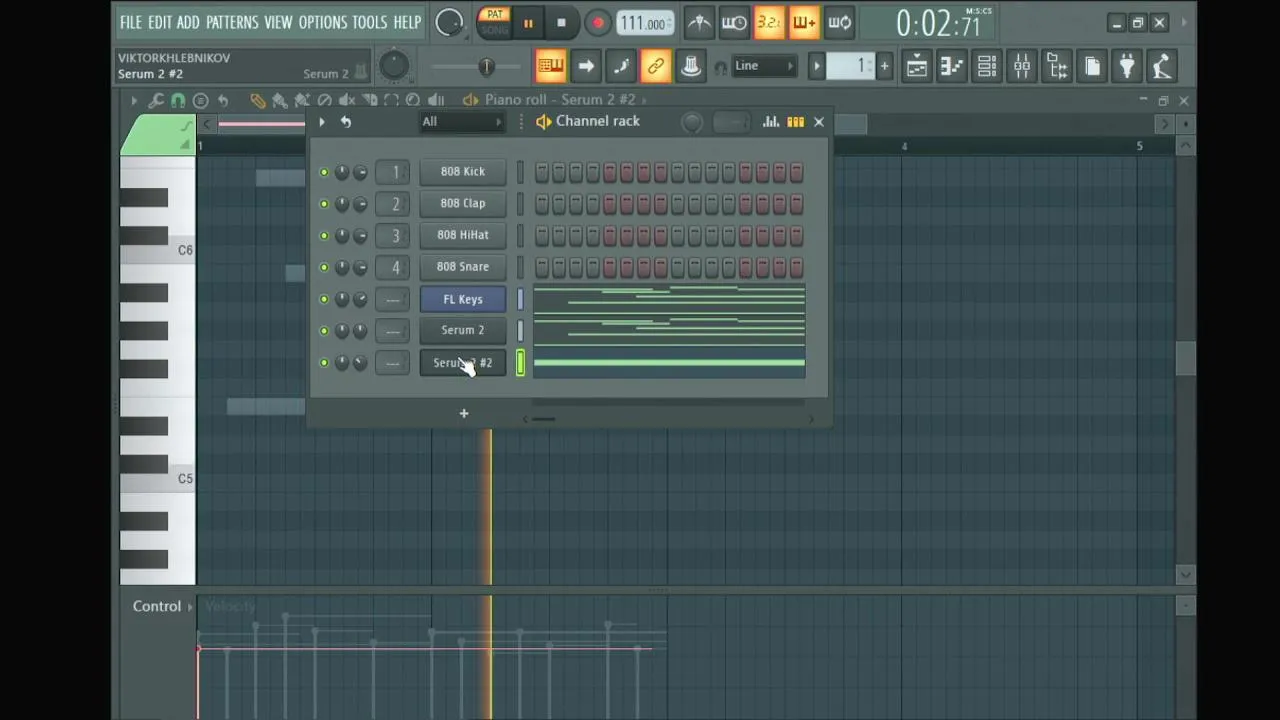Viewport: 1280px width, 720px height.
Task: Open Channel rack graph editor icon
Action: (x=771, y=122)
